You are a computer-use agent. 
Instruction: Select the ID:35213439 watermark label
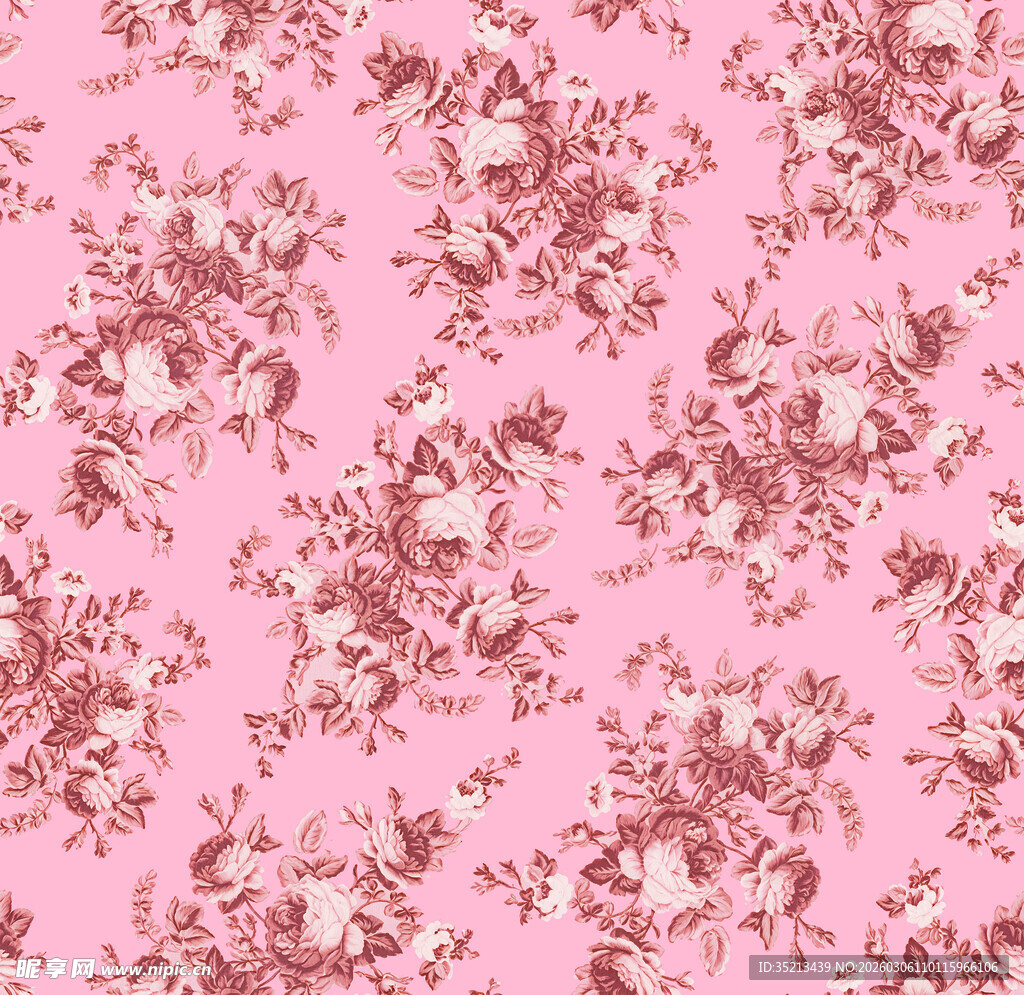[x=795, y=966]
